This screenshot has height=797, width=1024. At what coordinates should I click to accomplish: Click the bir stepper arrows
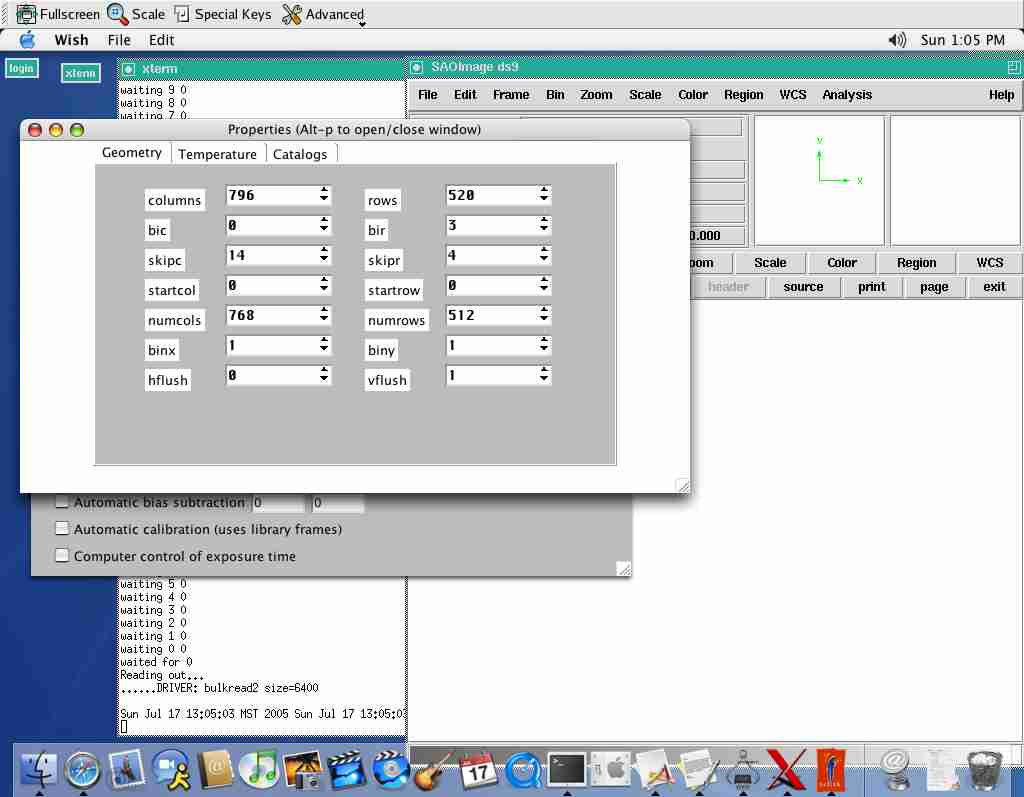click(544, 224)
